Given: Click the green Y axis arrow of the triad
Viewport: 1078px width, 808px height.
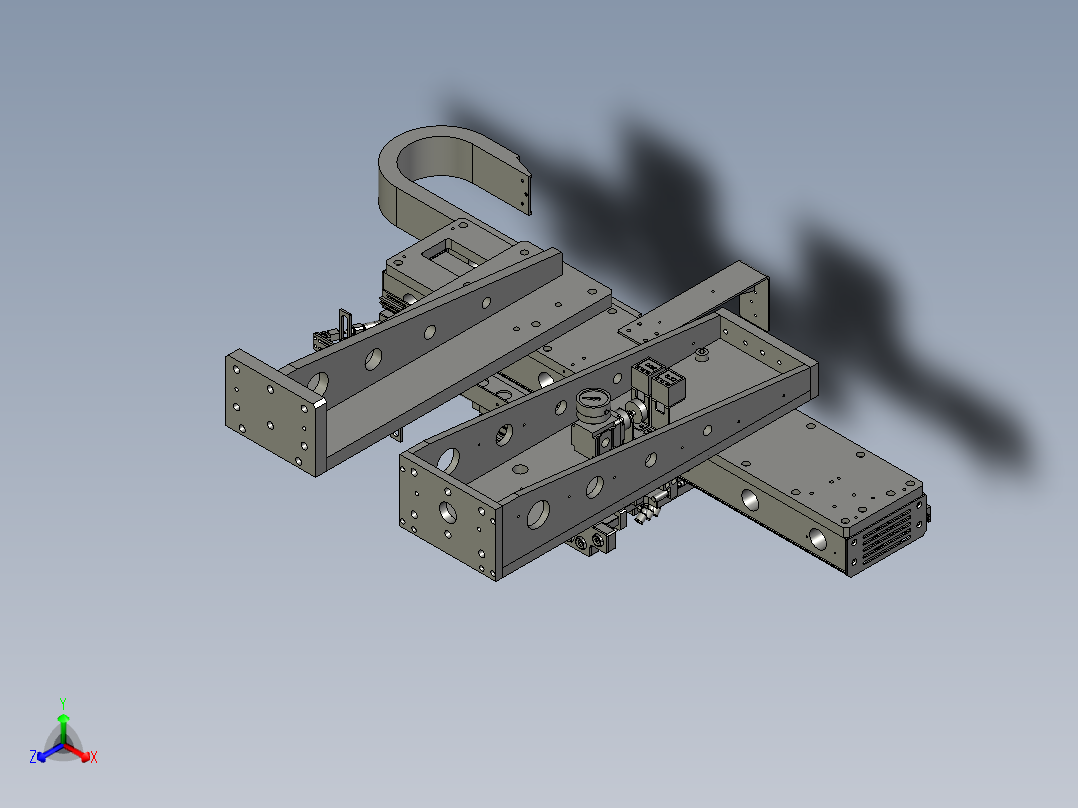Looking at the screenshot, I should (63, 727).
